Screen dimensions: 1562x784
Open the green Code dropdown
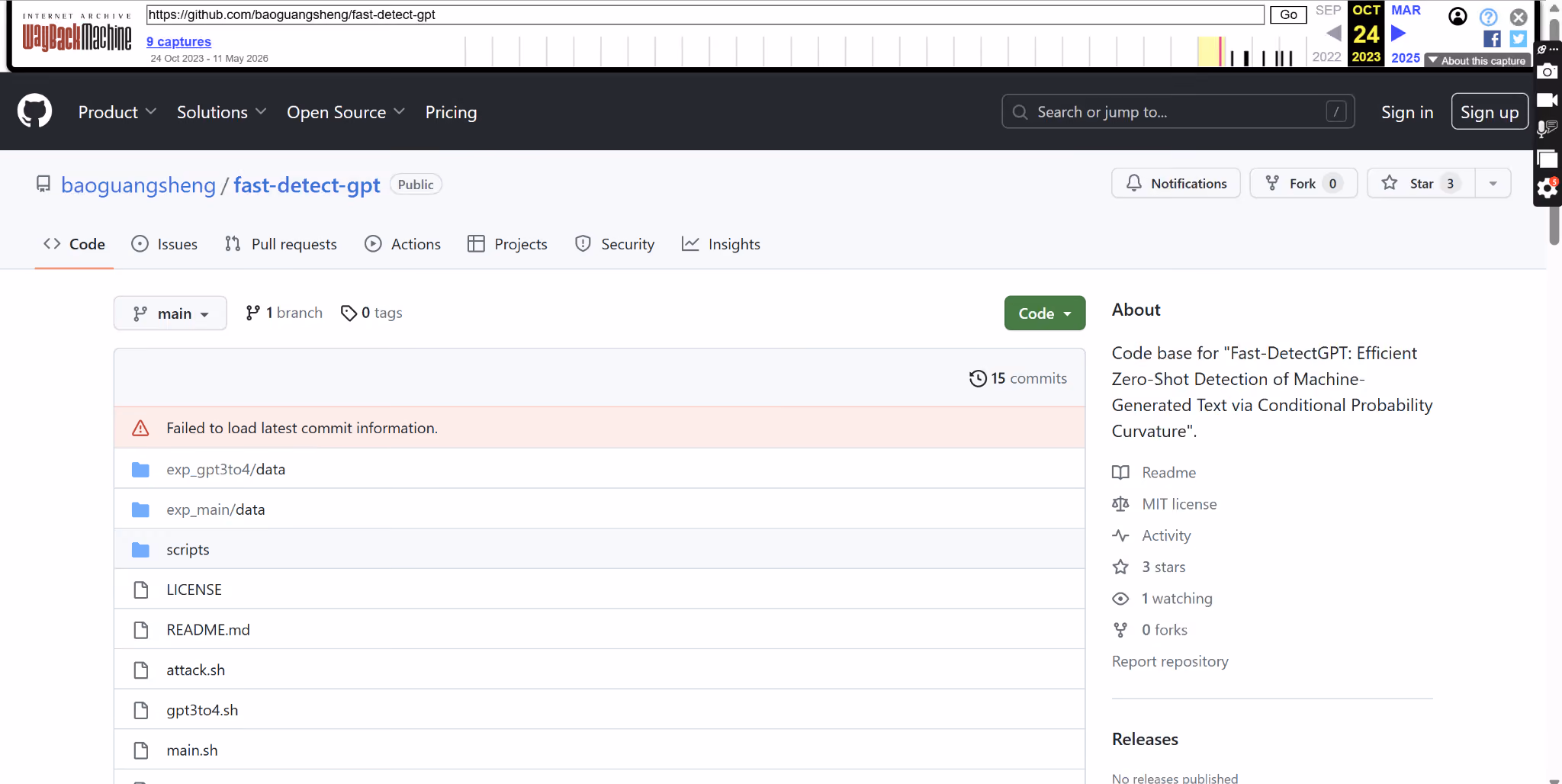(1044, 313)
